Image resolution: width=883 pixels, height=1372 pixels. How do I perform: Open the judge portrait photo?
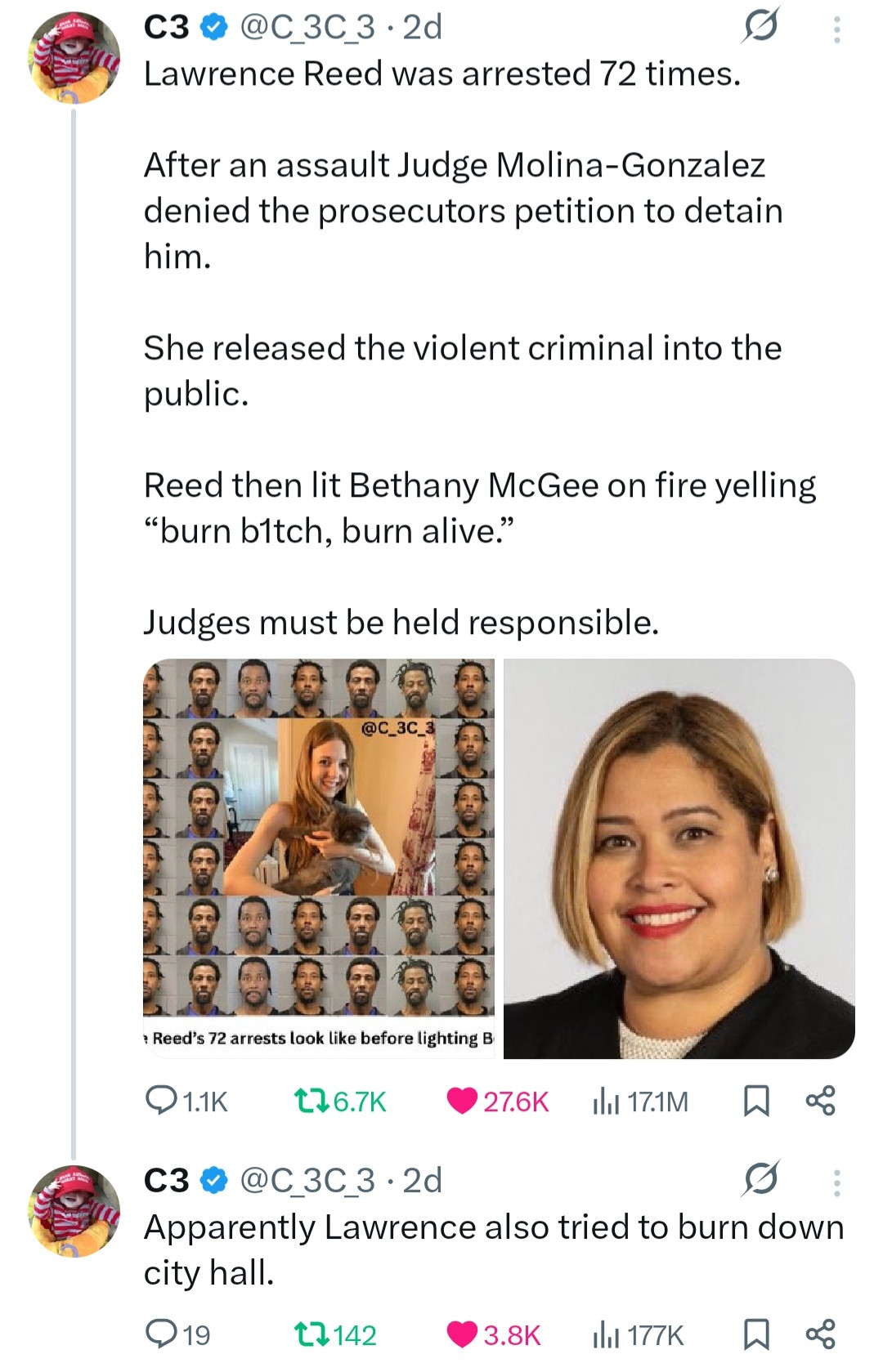tap(679, 858)
